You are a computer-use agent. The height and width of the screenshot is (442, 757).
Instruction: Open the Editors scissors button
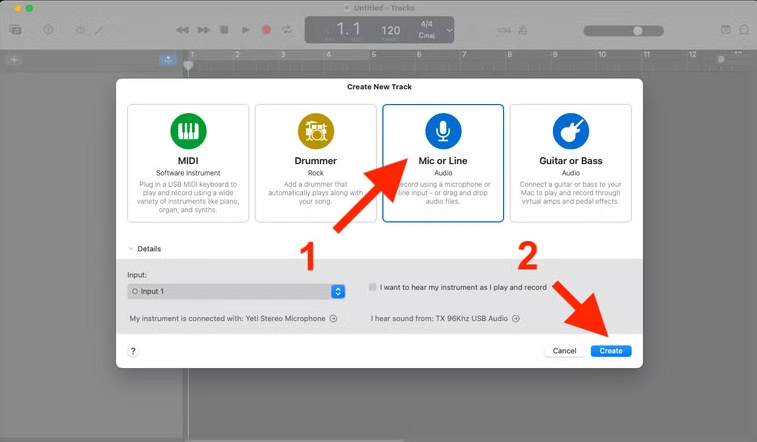(99, 30)
